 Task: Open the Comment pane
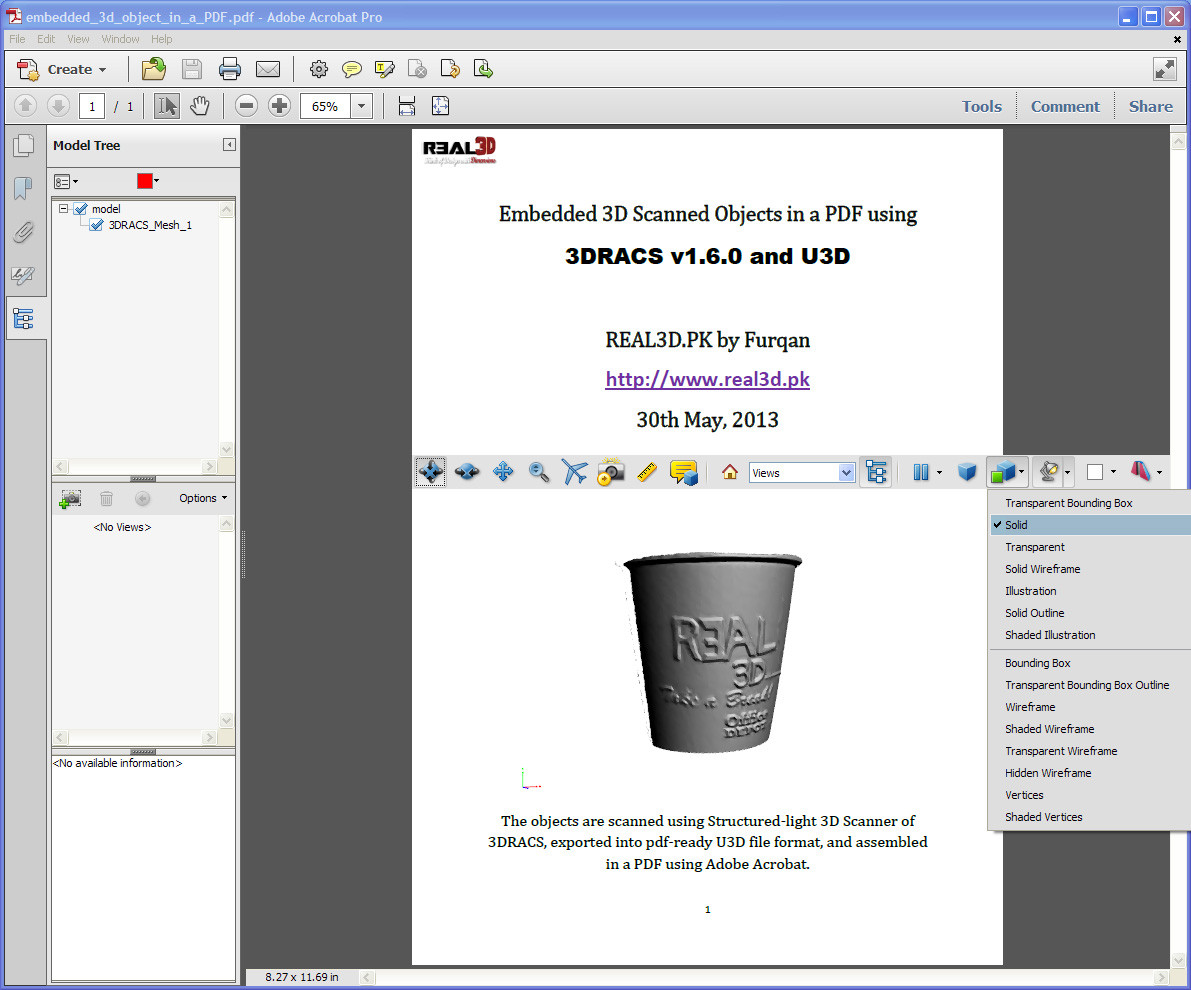pos(1065,106)
